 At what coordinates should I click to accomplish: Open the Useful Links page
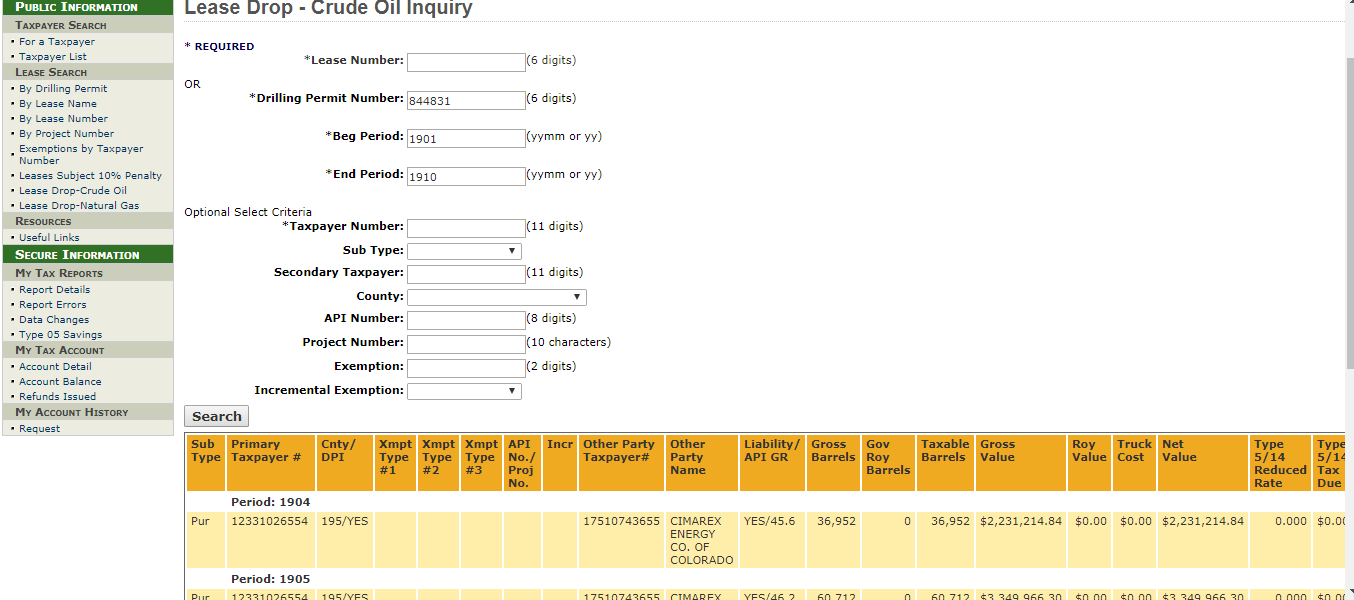click(49, 238)
